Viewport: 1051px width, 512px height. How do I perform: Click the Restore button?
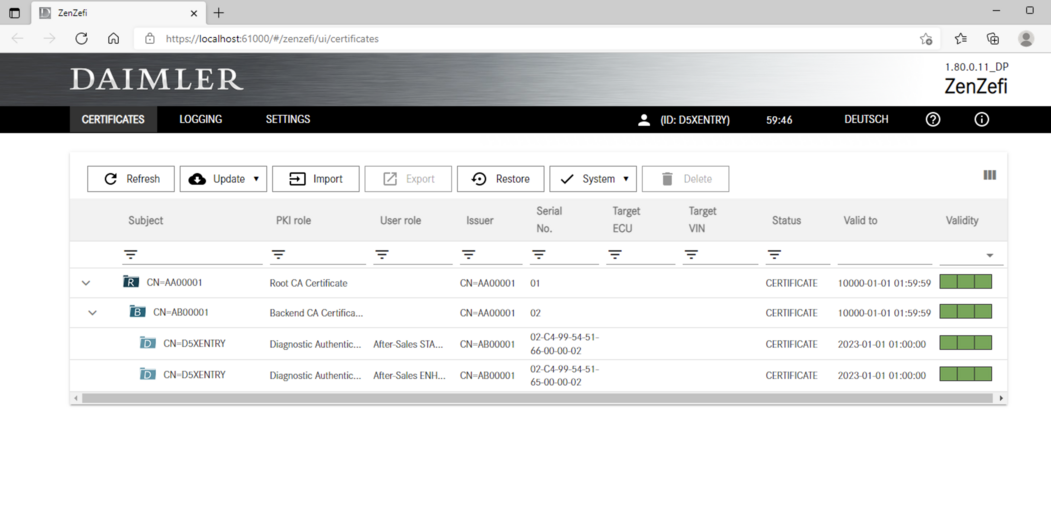(501, 179)
